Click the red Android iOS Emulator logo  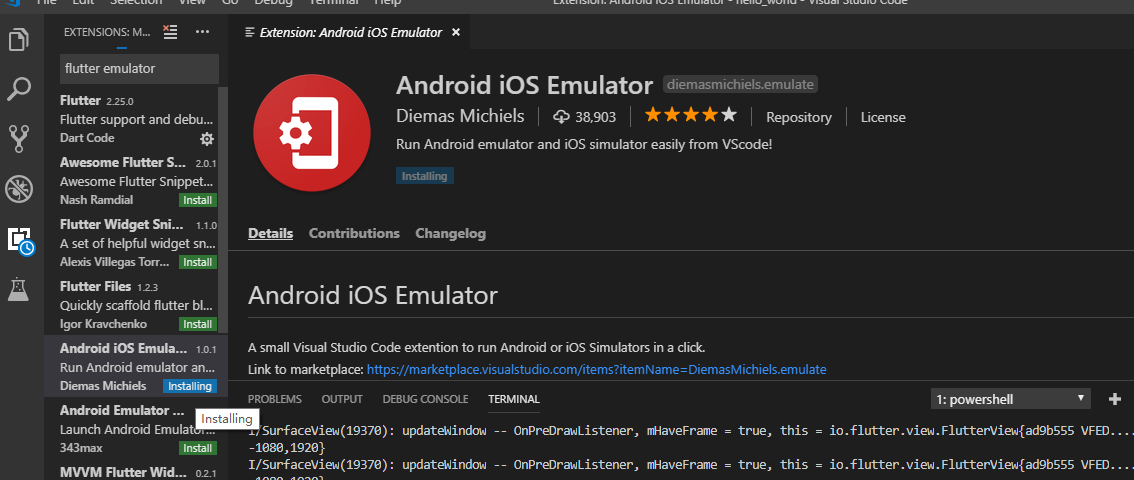pyautogui.click(x=312, y=133)
